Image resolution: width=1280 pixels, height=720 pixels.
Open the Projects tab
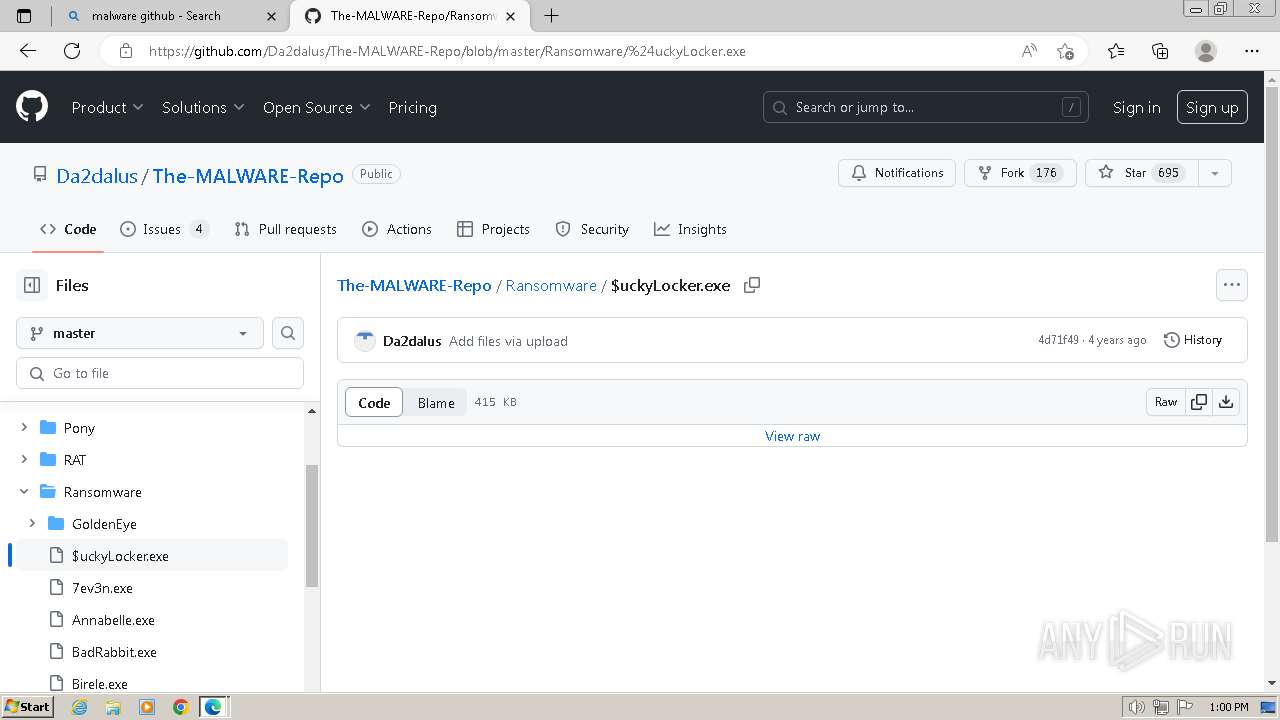tap(493, 229)
